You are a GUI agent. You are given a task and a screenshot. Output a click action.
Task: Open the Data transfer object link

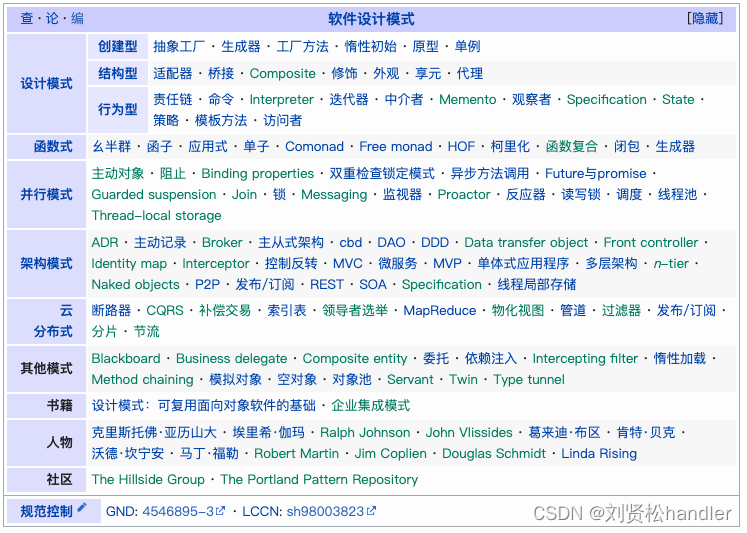526,242
